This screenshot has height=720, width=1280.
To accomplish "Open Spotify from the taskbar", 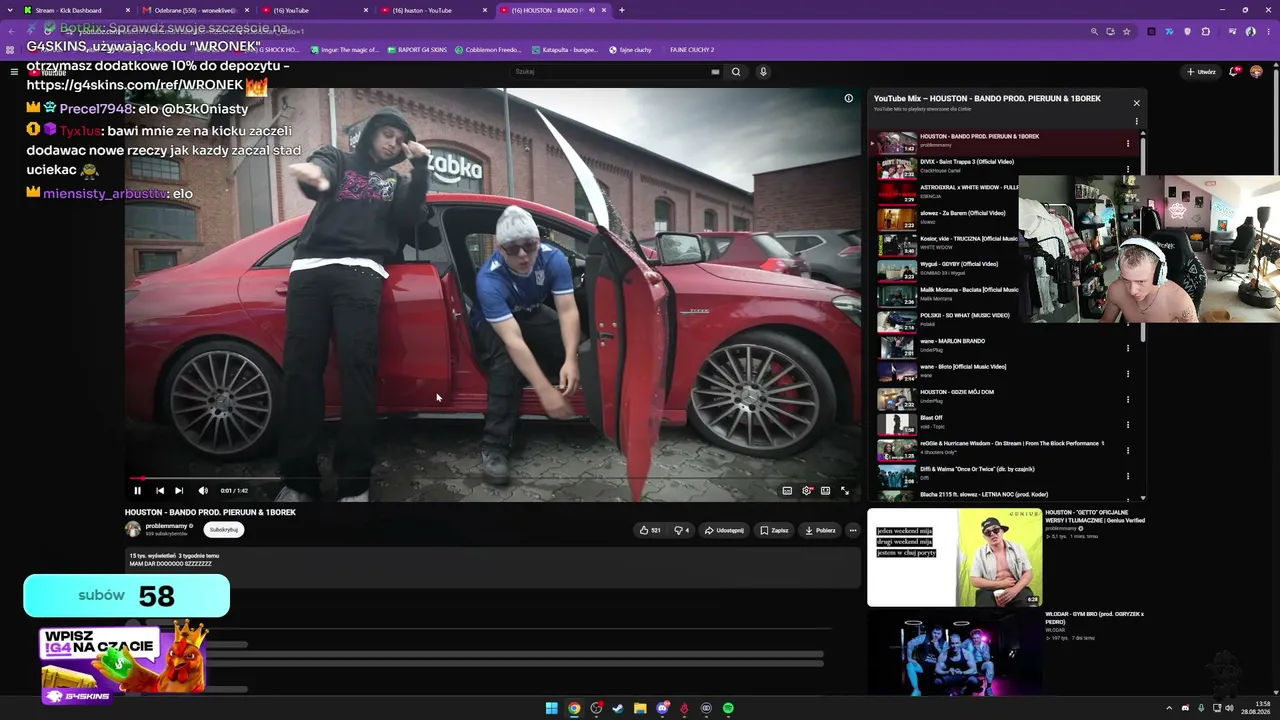I will coord(728,708).
